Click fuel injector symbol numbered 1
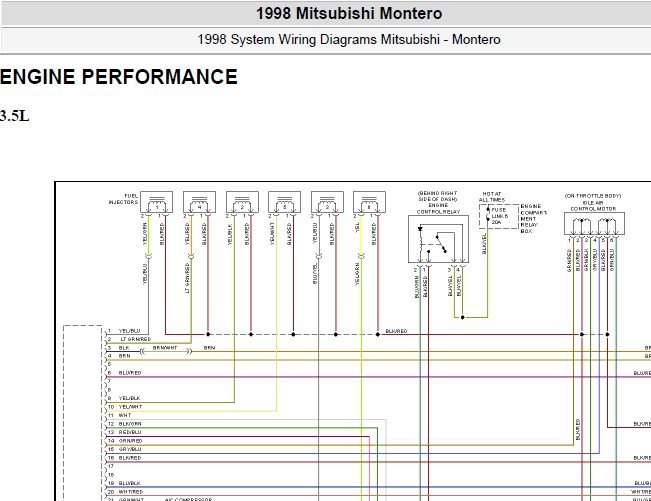The height and width of the screenshot is (501, 651). coord(157,202)
